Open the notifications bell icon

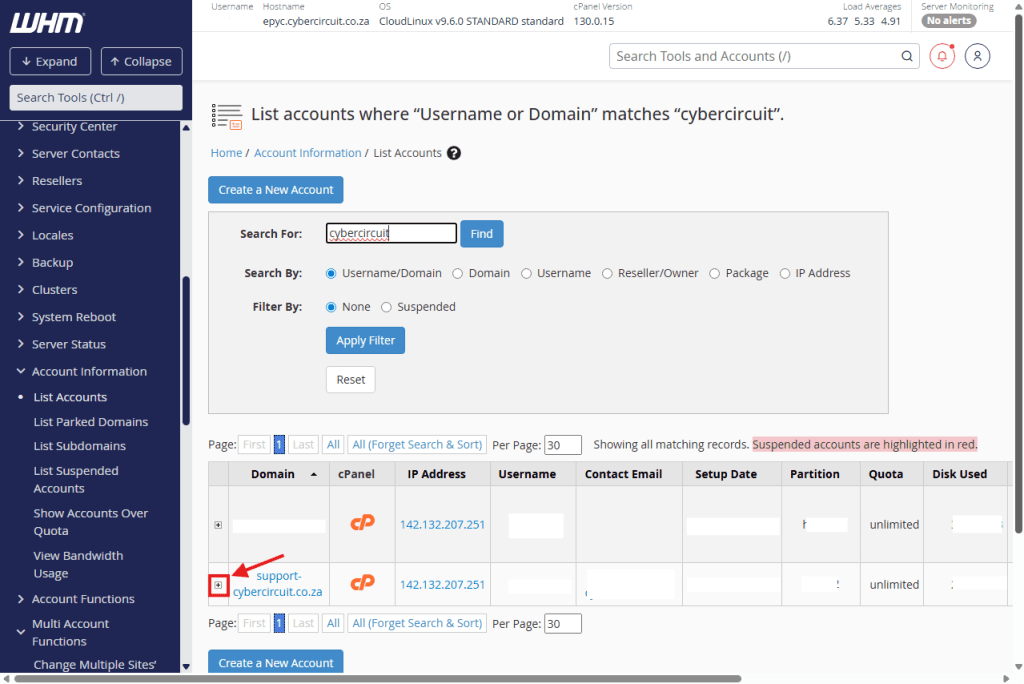tap(942, 56)
